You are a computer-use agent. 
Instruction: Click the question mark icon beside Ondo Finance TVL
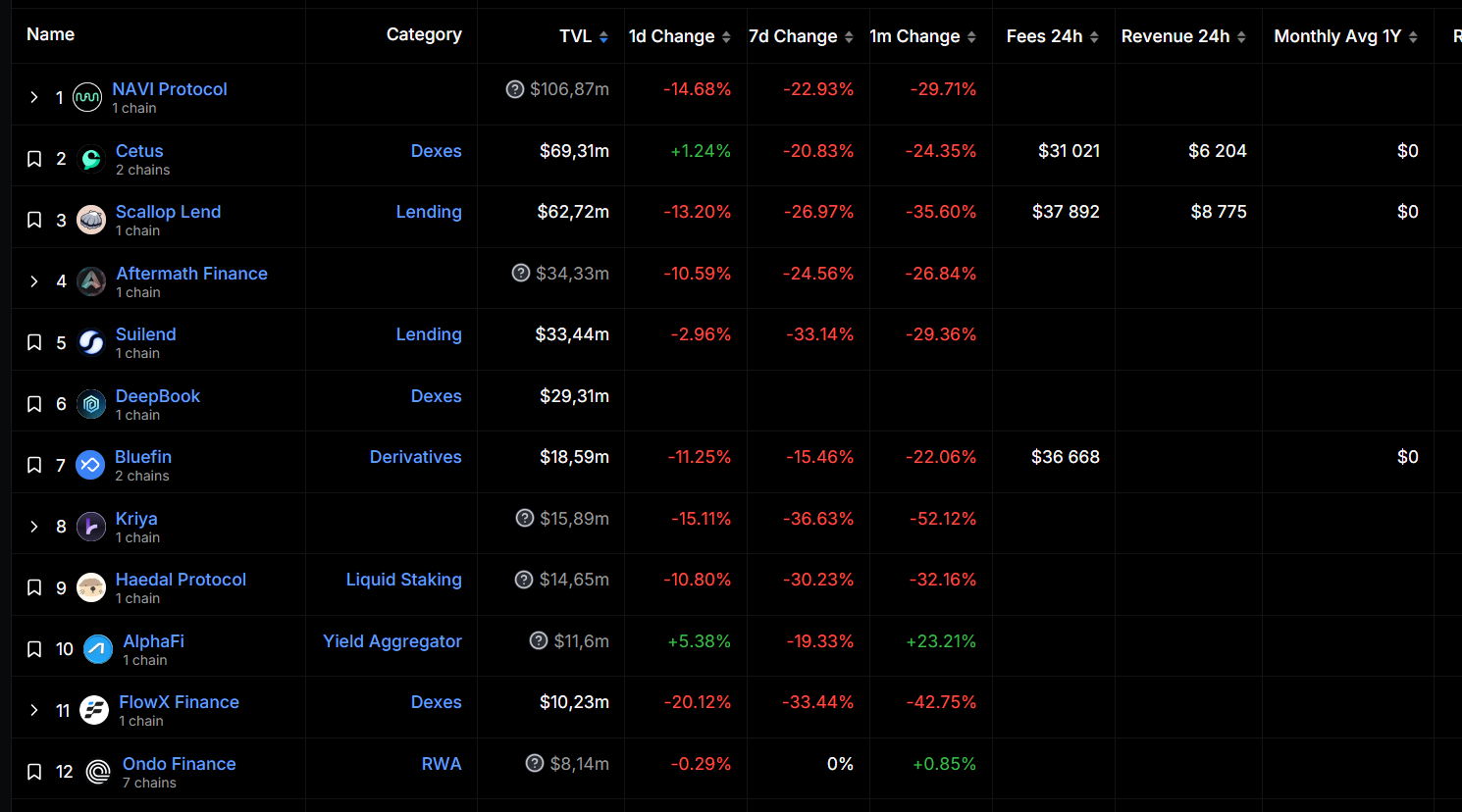(535, 763)
